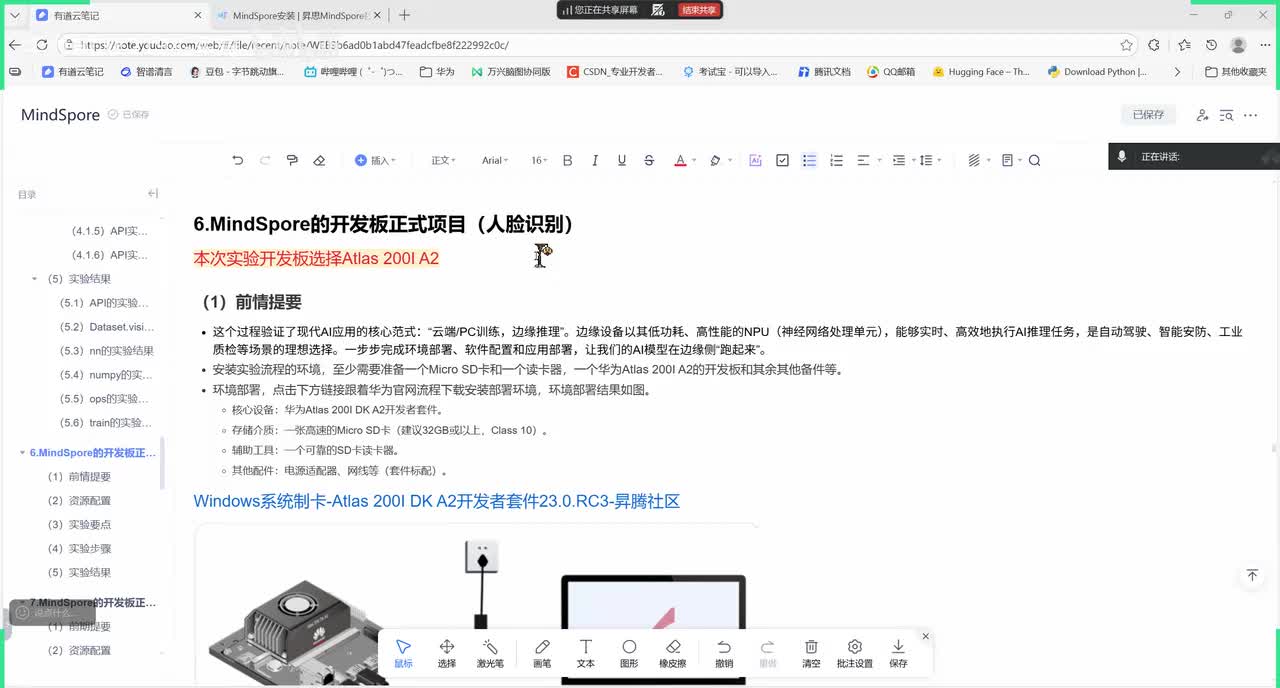1280x688 pixels.
Task: Open the Arial font dropdown
Action: click(x=495, y=160)
